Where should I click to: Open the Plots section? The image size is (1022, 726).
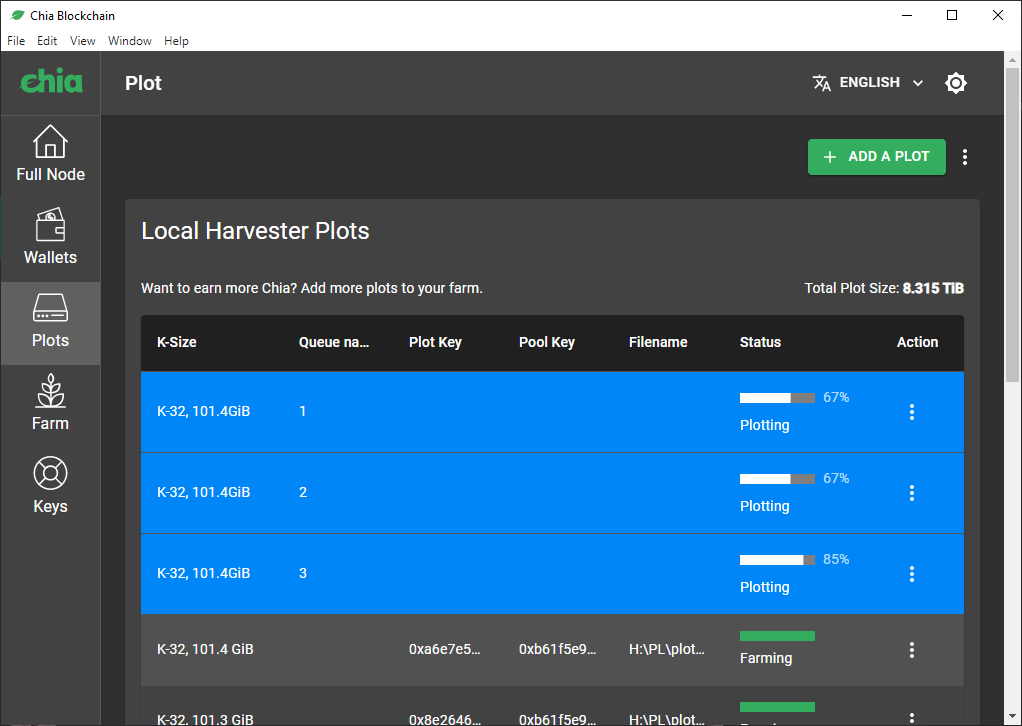(50, 323)
